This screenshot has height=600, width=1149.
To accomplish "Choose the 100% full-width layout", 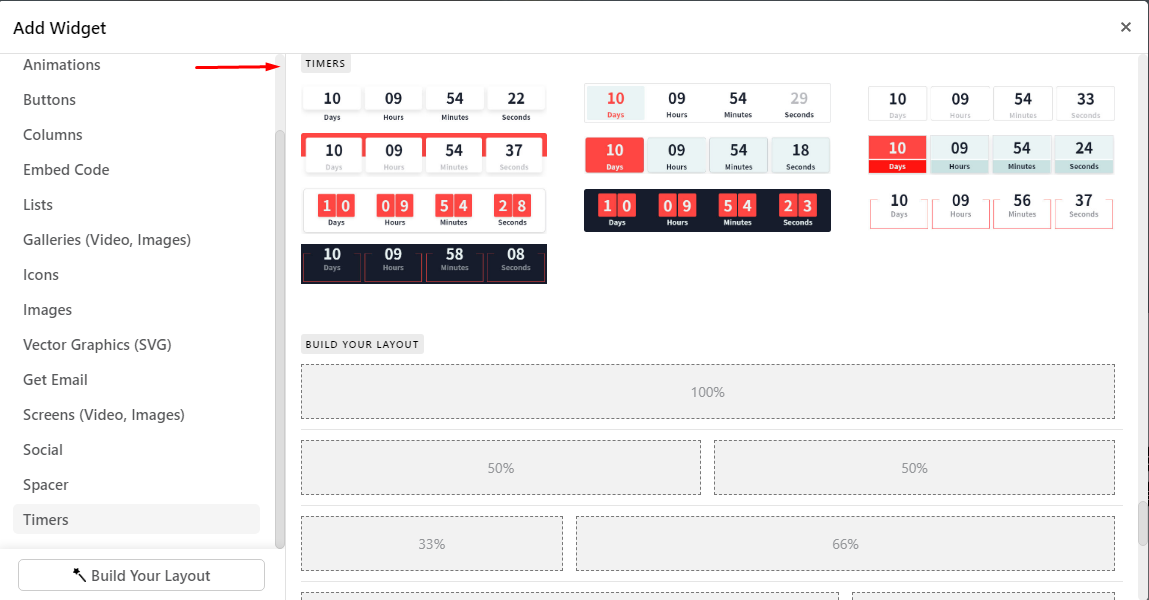I will [707, 392].
